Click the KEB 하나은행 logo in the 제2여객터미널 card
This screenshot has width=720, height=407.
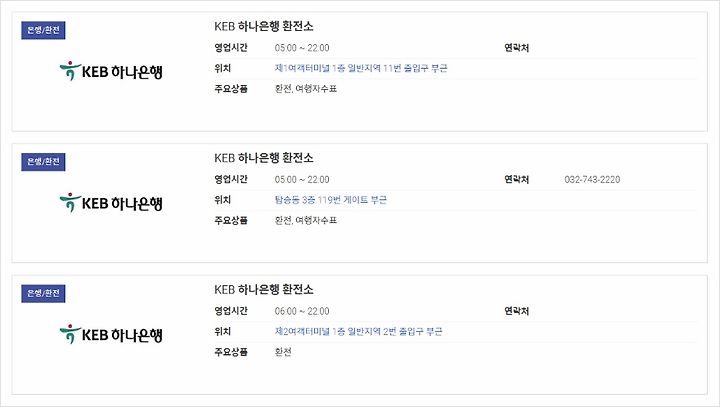111,334
